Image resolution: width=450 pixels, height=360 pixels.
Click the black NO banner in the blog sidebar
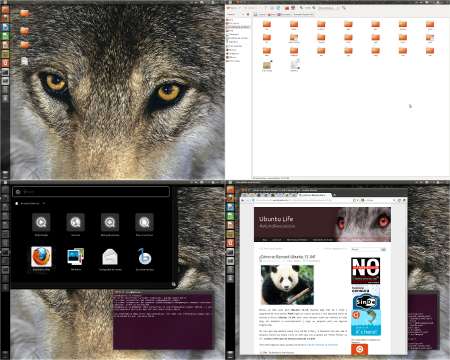coord(366,270)
